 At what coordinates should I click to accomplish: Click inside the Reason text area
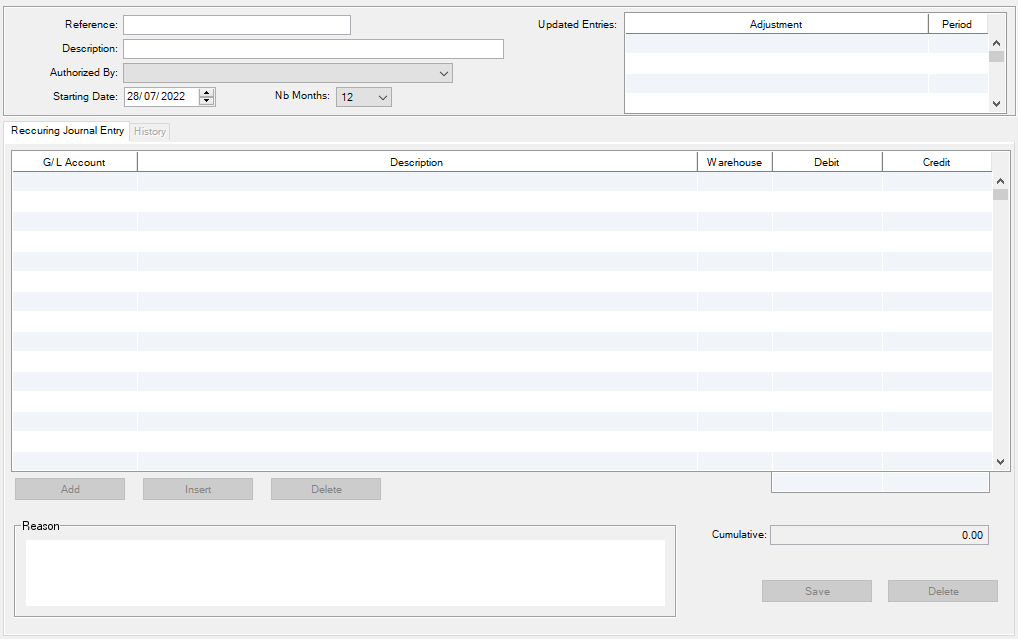pyautogui.click(x=345, y=572)
